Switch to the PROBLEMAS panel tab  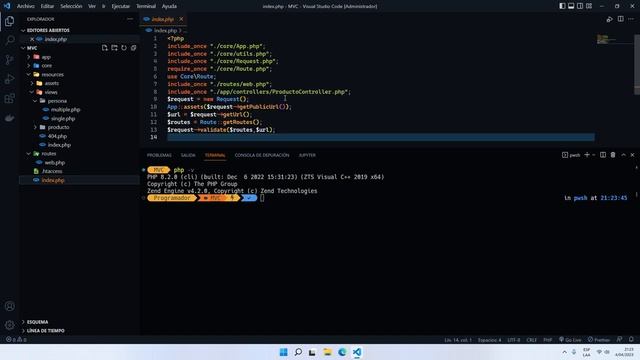click(x=159, y=155)
